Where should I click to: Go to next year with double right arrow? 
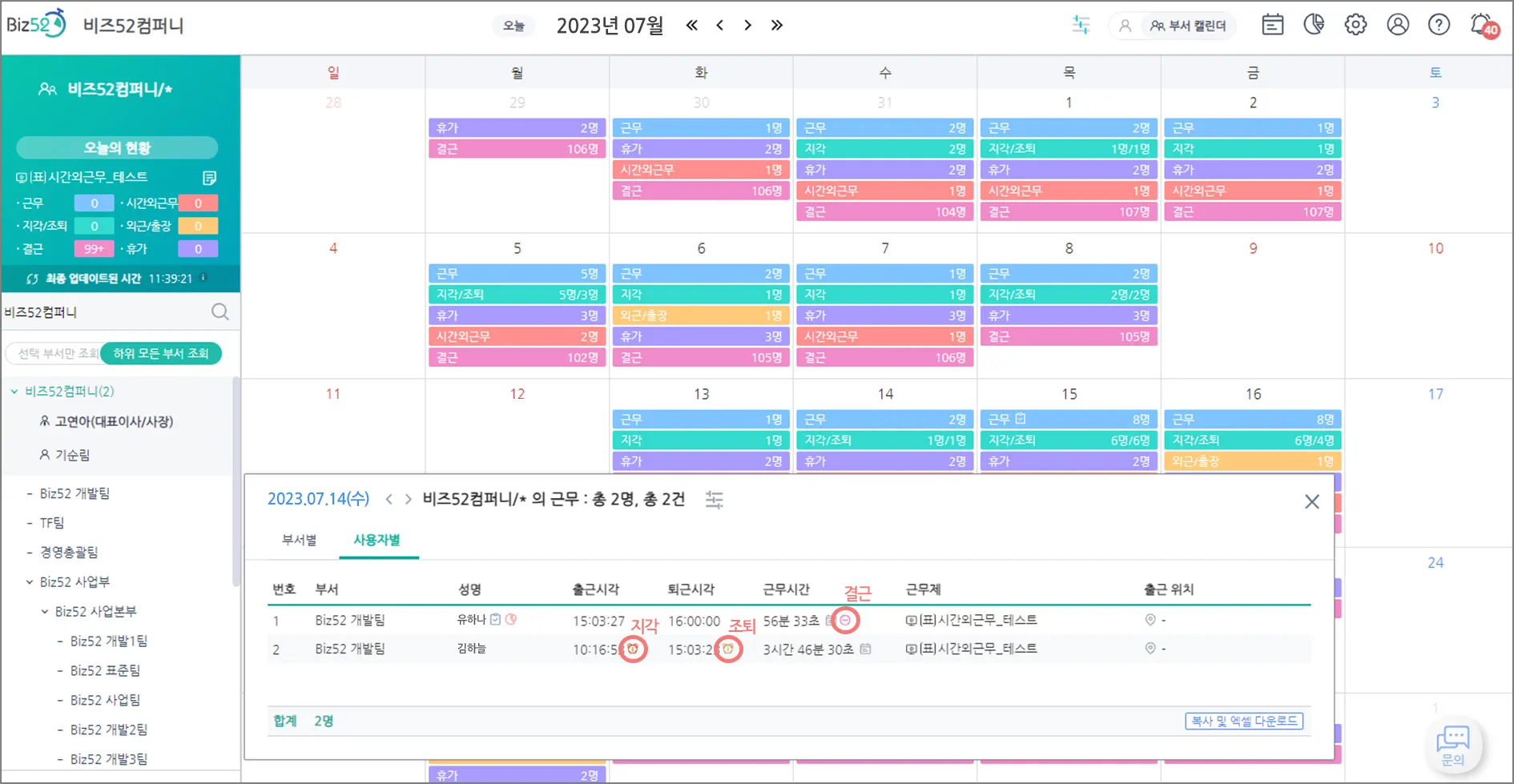776,25
